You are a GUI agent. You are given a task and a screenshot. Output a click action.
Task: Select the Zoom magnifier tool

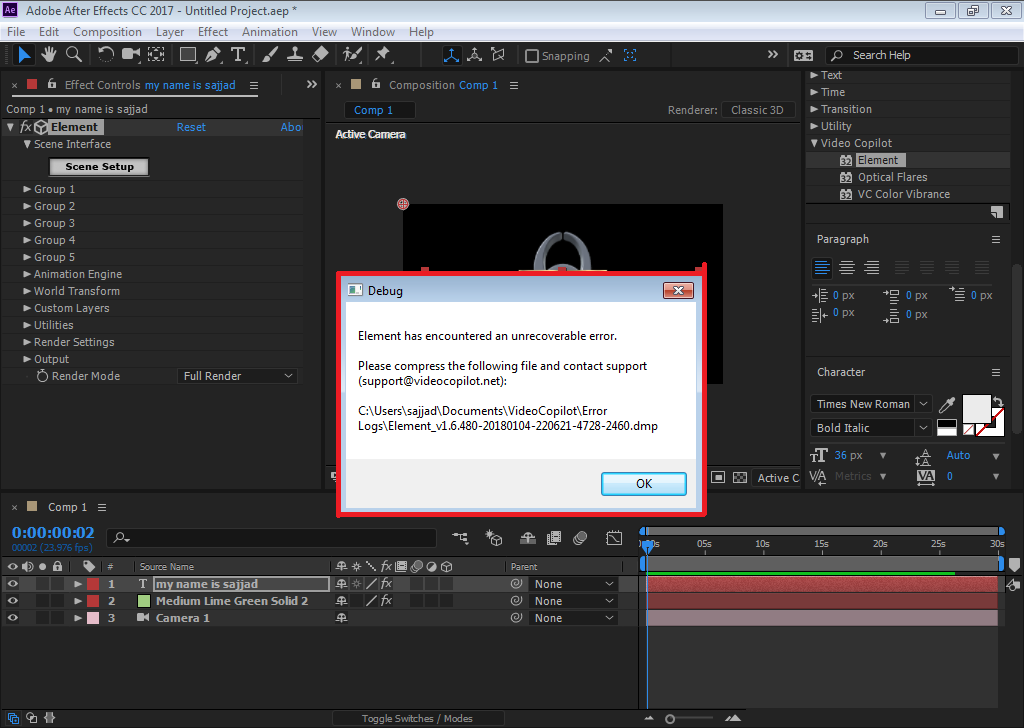click(x=74, y=55)
